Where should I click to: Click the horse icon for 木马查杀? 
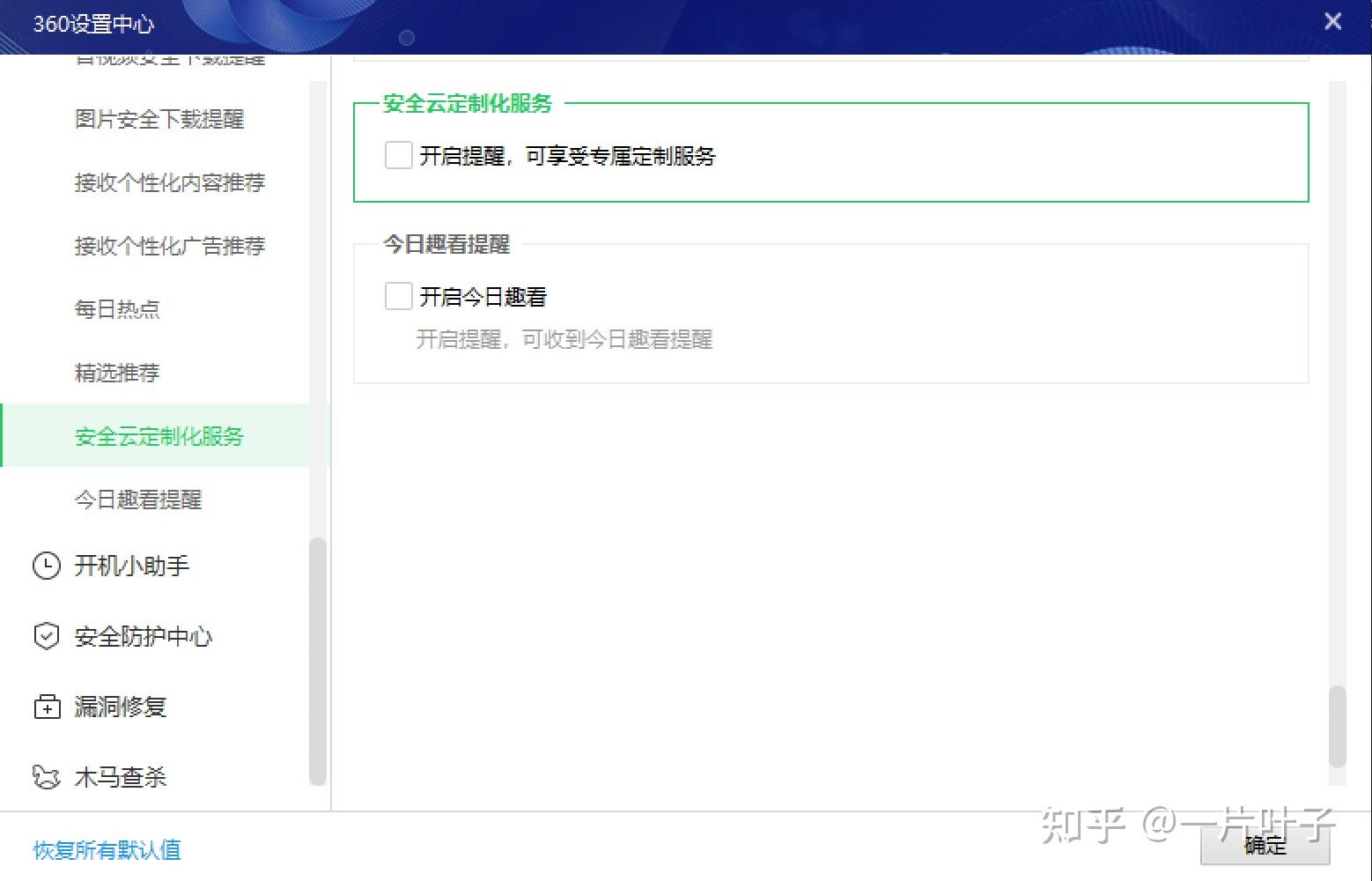click(x=47, y=777)
